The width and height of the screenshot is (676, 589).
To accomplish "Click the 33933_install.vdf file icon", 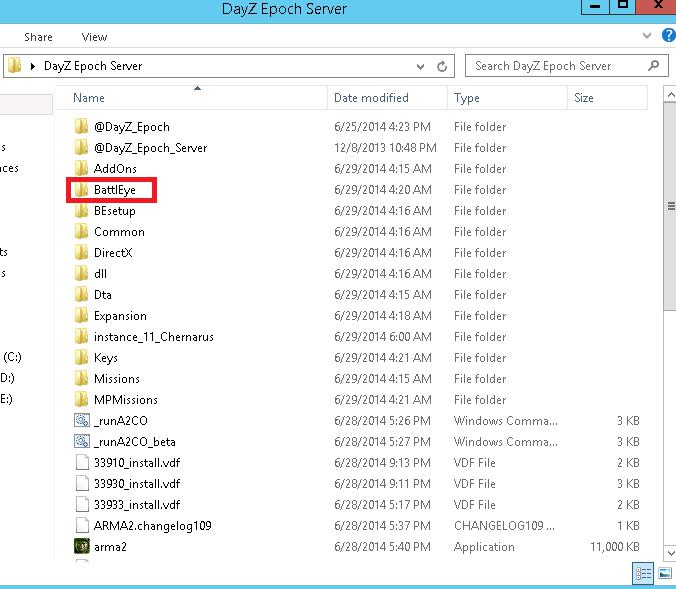I will click(x=82, y=504).
